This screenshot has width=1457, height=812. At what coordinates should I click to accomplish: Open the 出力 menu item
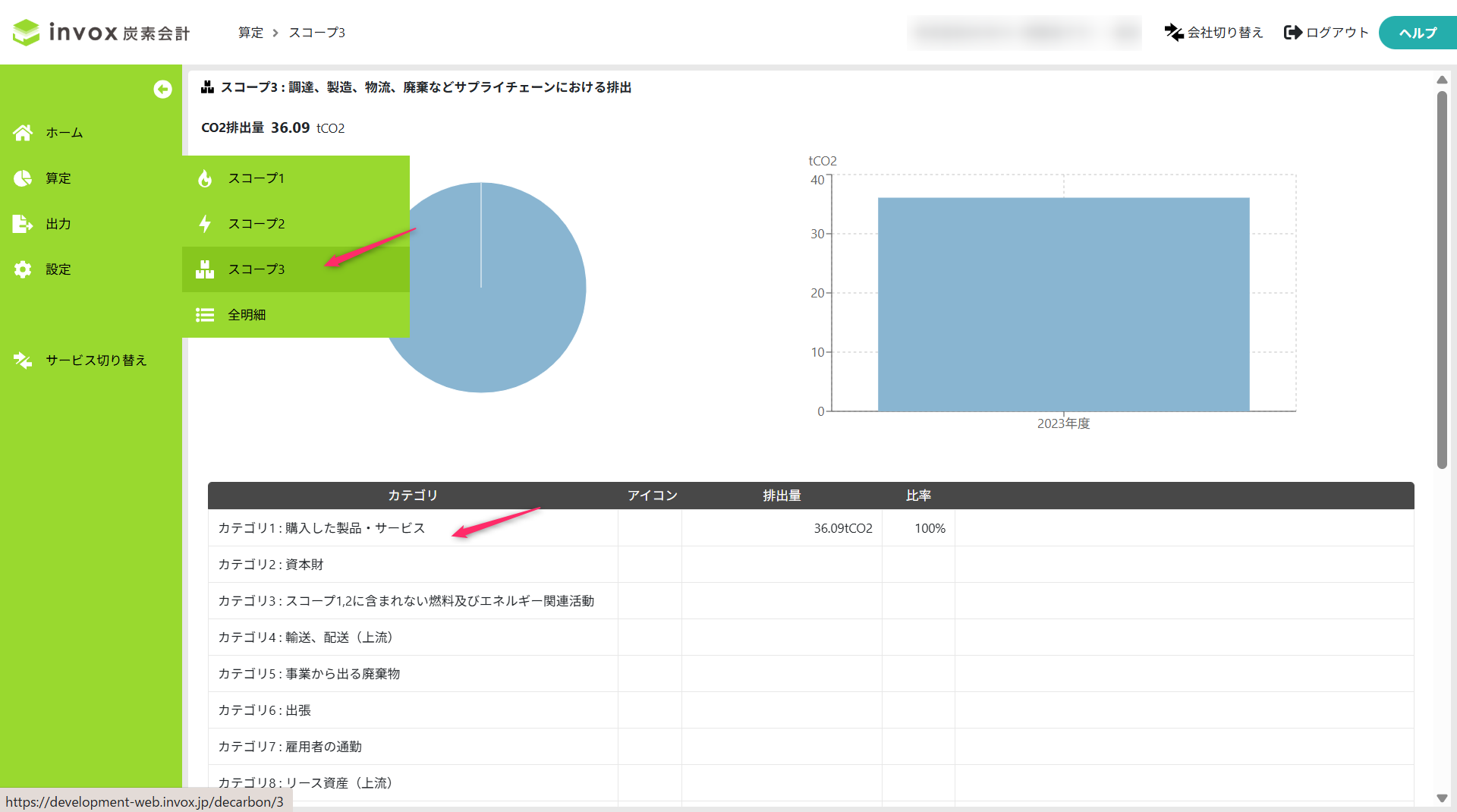91,224
